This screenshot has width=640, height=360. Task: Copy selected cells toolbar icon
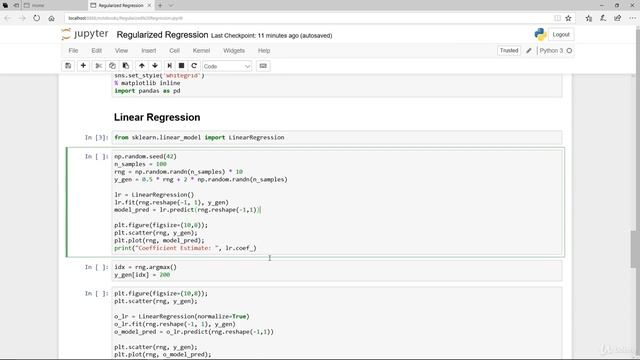pos(112,66)
